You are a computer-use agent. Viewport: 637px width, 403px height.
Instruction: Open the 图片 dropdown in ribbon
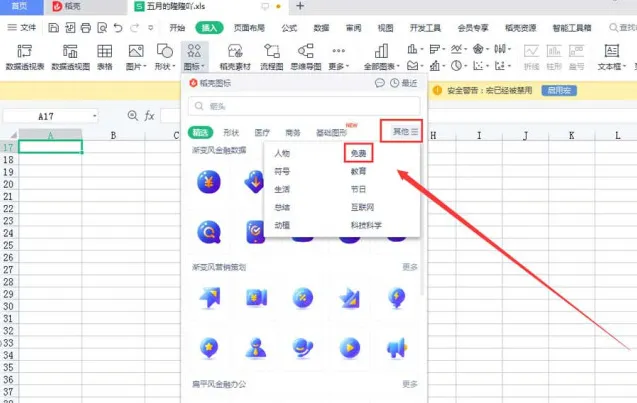pos(136,66)
